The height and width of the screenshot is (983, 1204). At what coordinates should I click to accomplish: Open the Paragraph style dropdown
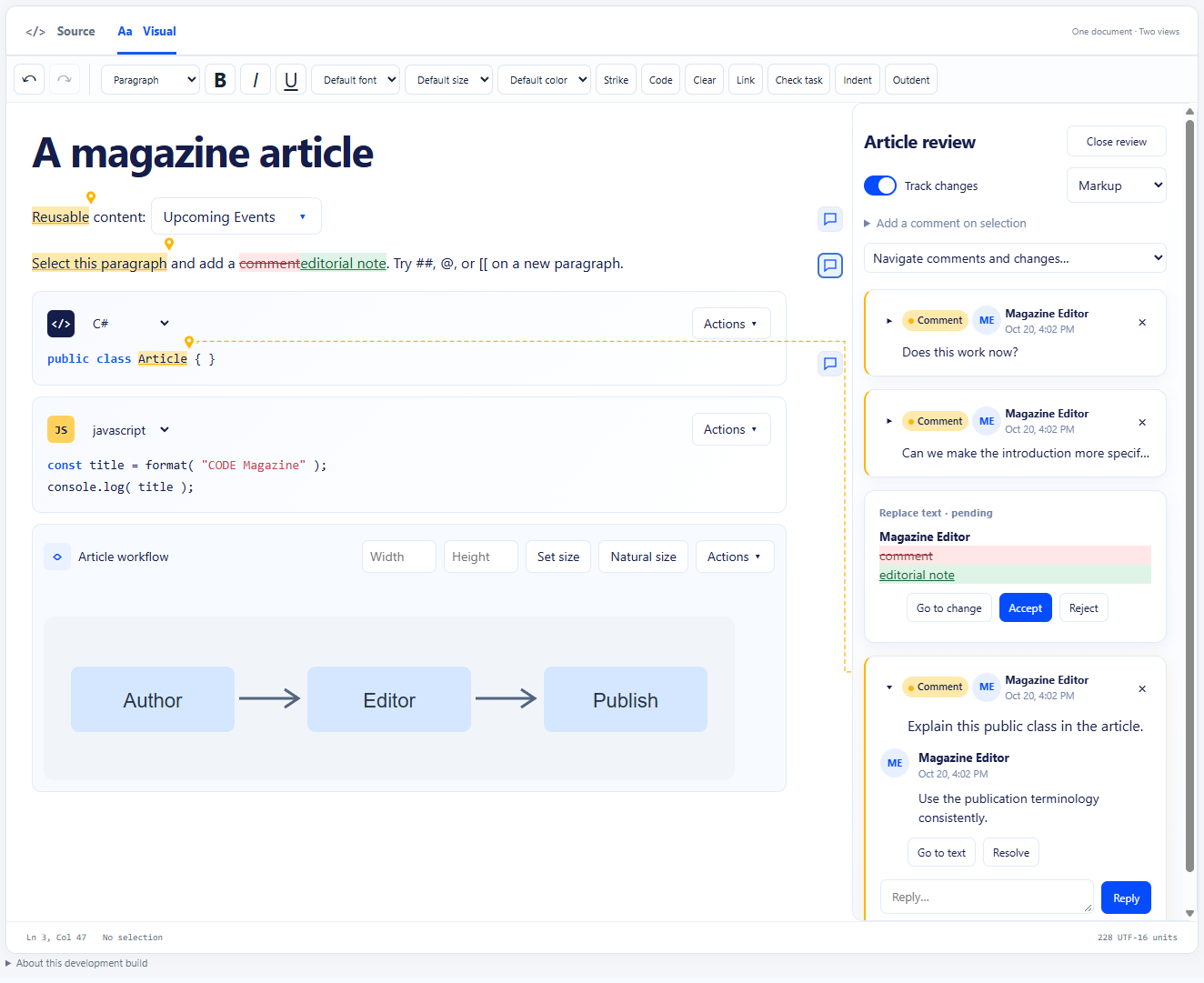tap(151, 80)
